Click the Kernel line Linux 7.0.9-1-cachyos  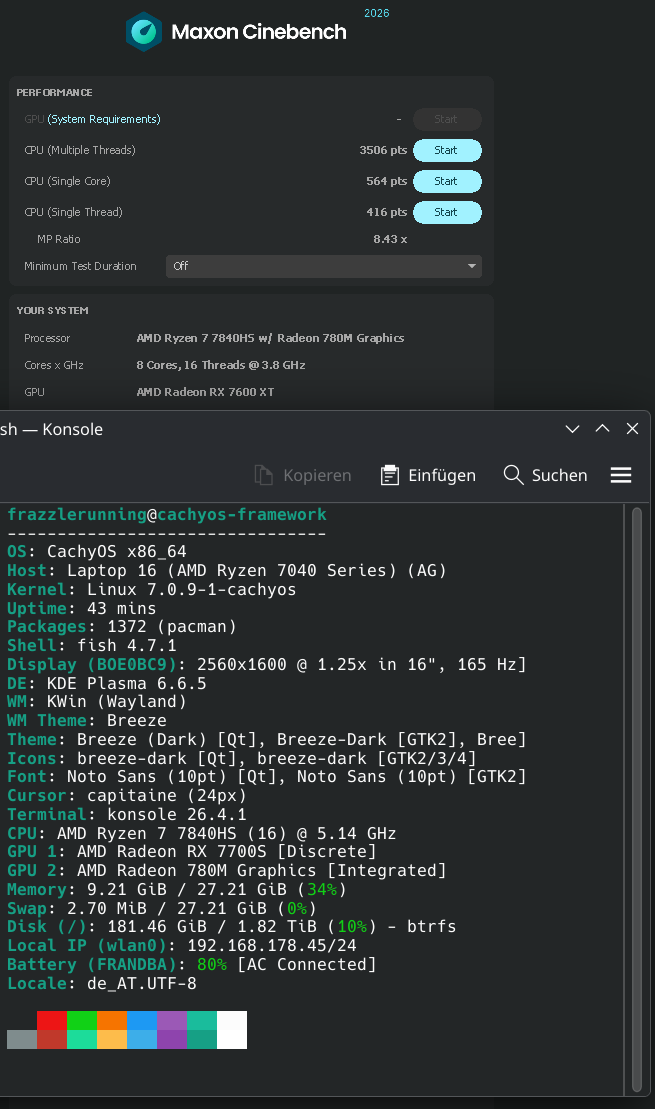point(151,590)
